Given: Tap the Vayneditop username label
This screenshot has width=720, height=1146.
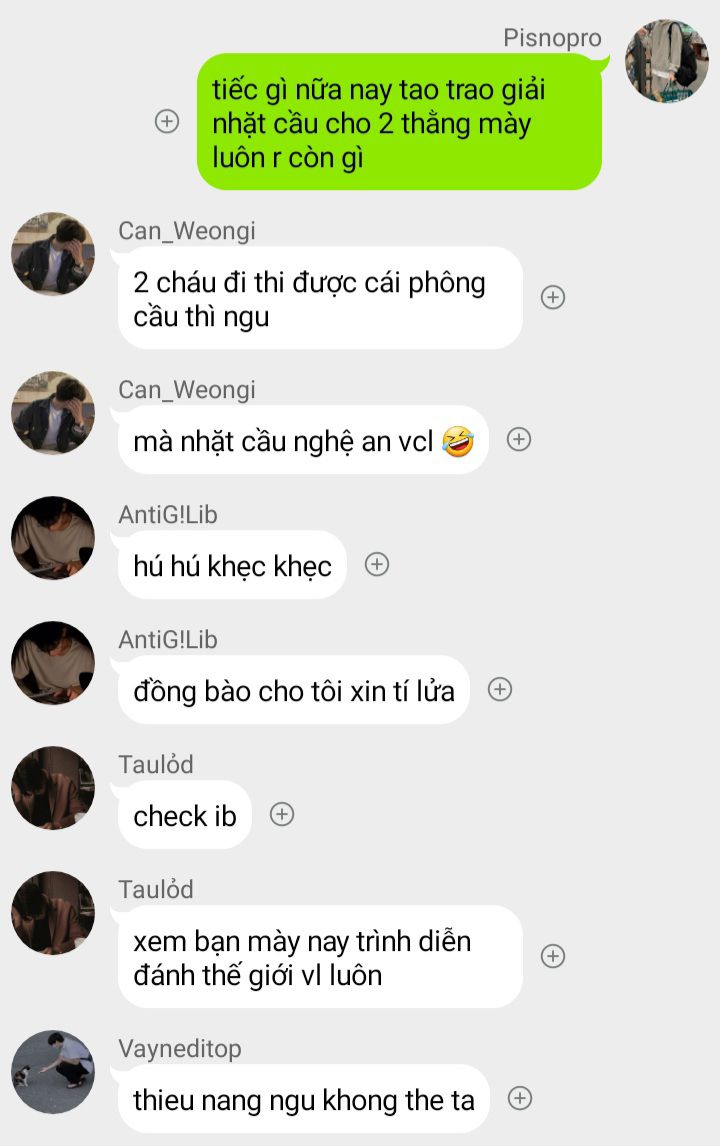Looking at the screenshot, I should pos(180,1049).
